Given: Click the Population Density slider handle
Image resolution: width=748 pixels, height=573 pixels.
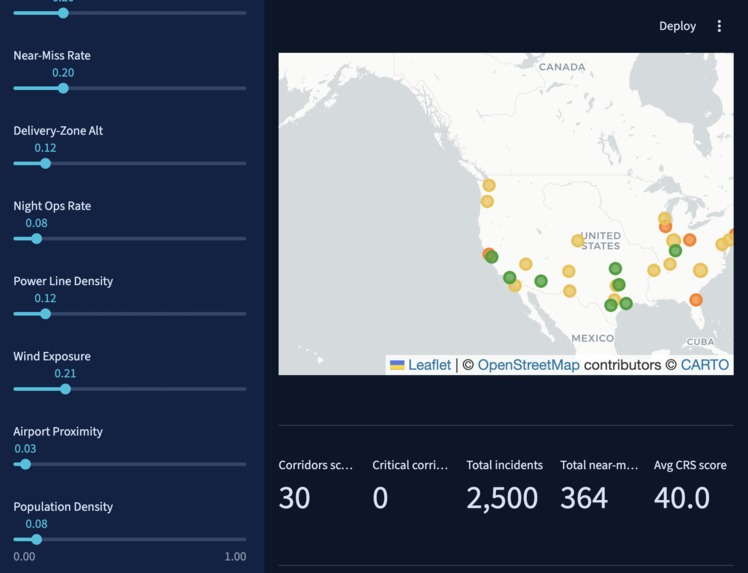Looking at the screenshot, I should (37, 540).
